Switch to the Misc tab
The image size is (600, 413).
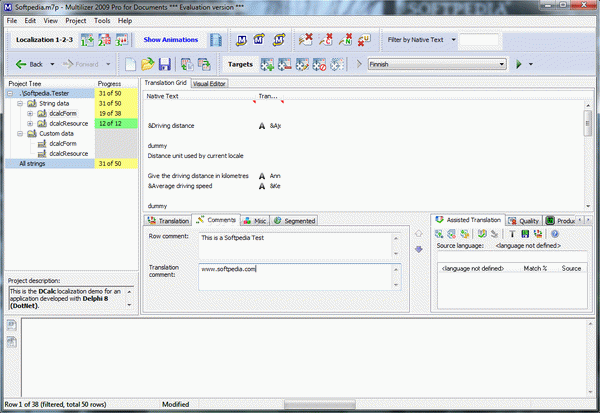point(255,221)
